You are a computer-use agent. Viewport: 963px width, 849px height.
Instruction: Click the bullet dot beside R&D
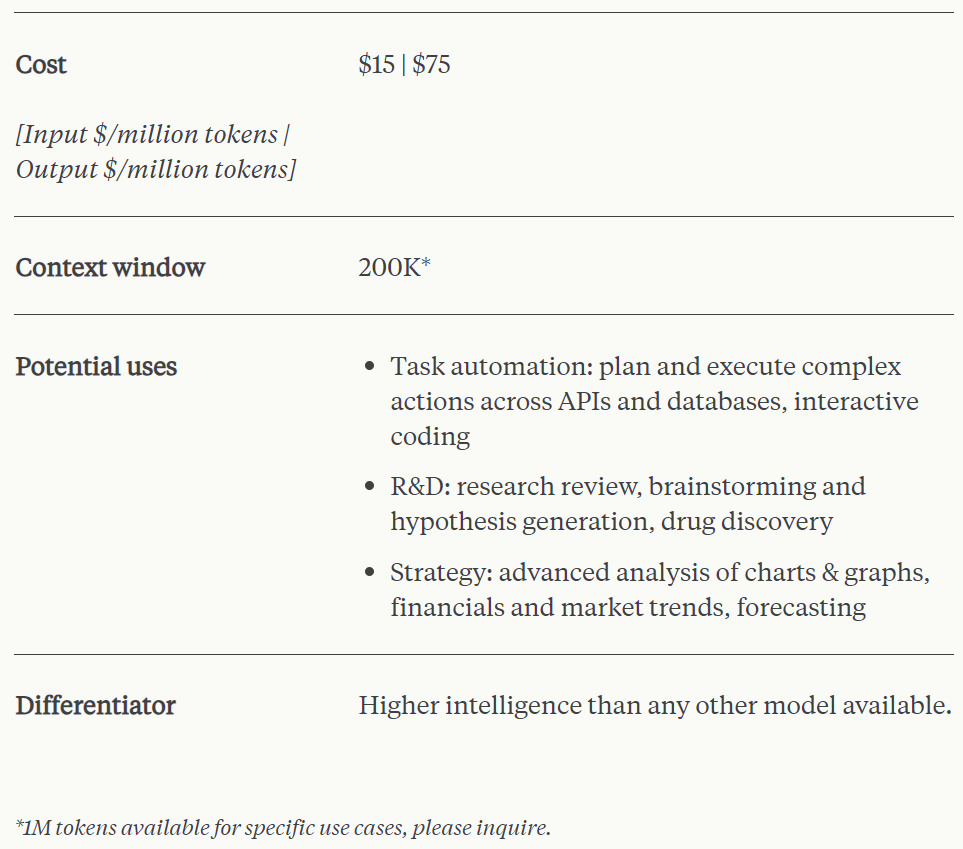[x=370, y=487]
